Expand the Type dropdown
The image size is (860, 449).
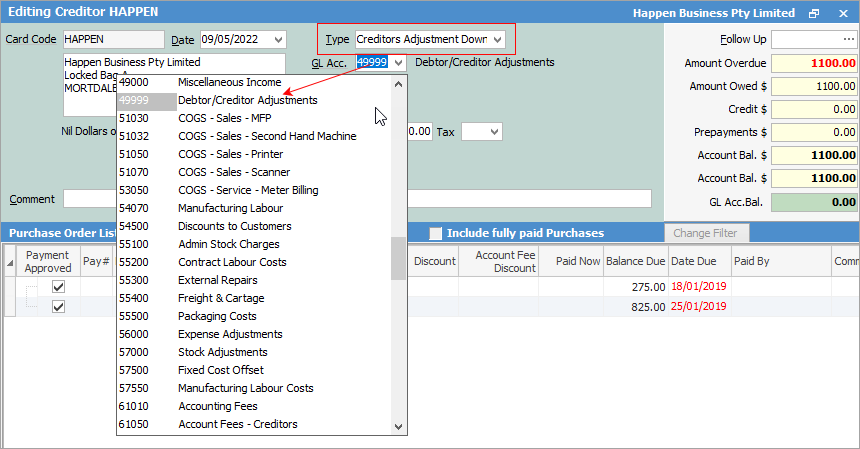(x=497, y=40)
